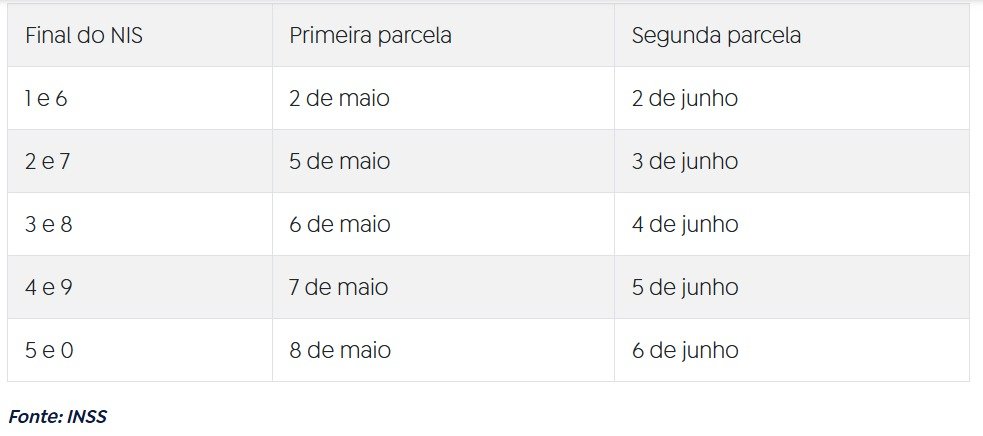983x436 pixels.
Task: Select the "4 de junho" date cell
Action: point(685,225)
